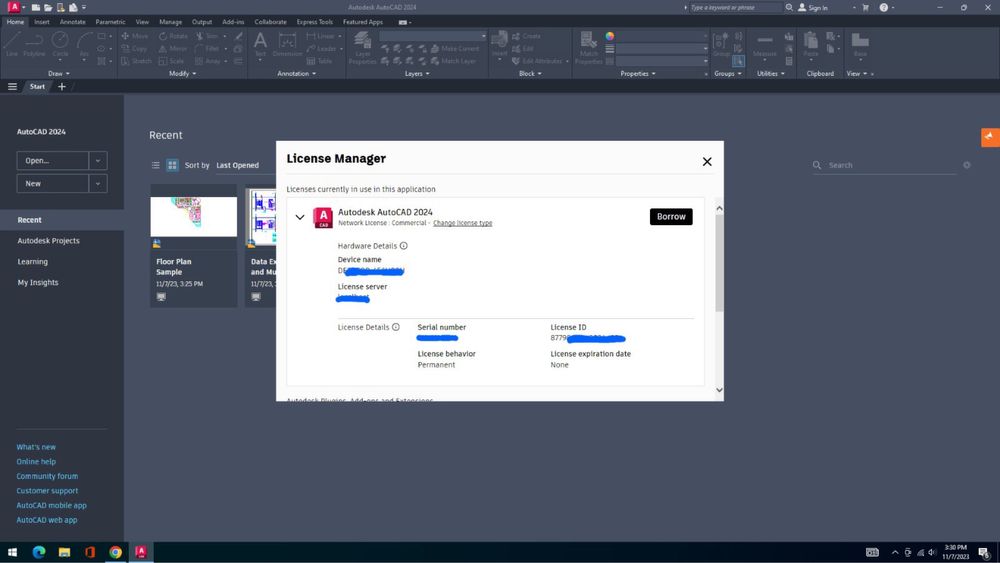1000x563 pixels.
Task: Click the License Manager scrollbar down arrow
Action: pyautogui.click(x=719, y=390)
